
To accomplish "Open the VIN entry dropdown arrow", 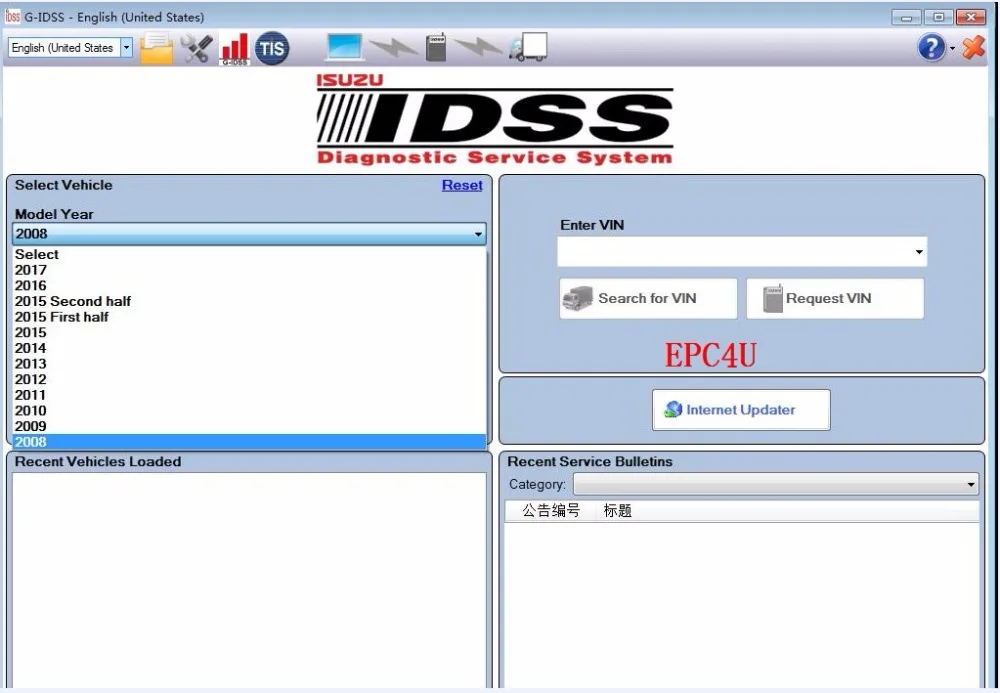I will [x=919, y=251].
